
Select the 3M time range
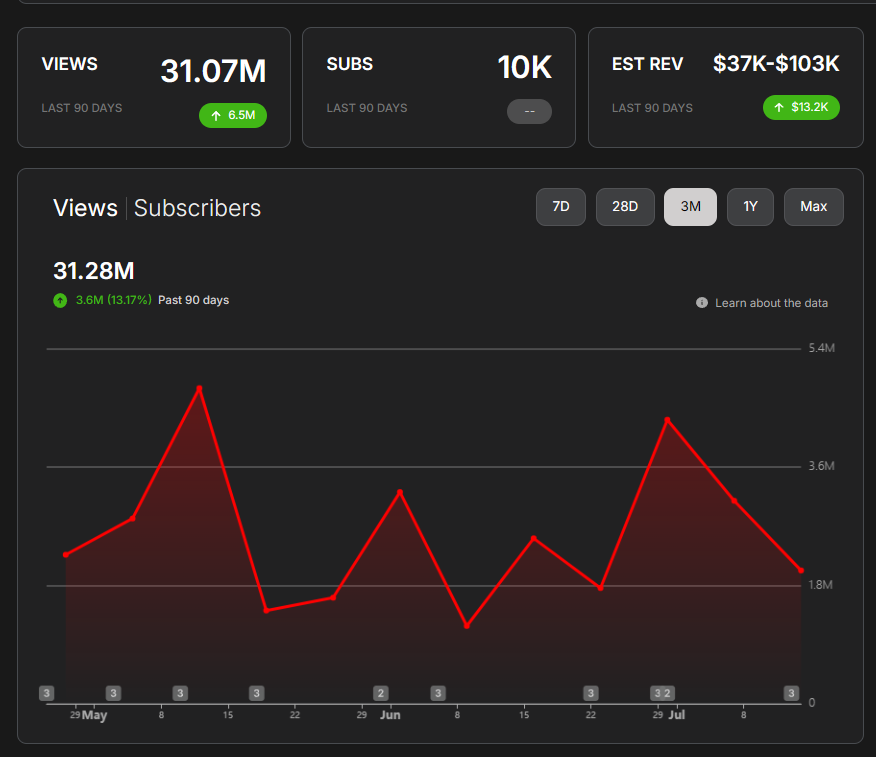(691, 207)
